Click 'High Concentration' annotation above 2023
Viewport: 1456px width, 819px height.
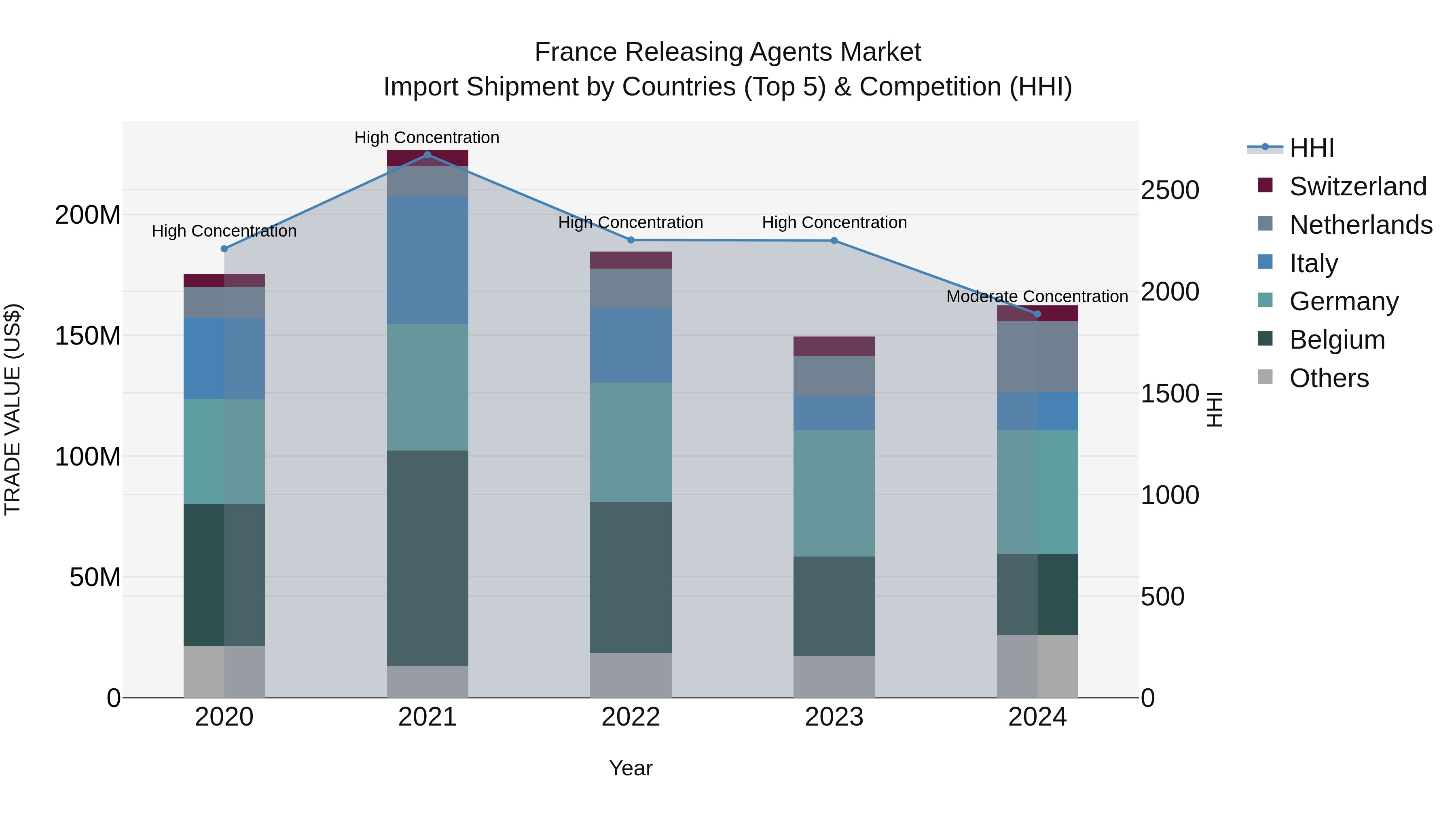[x=834, y=223]
